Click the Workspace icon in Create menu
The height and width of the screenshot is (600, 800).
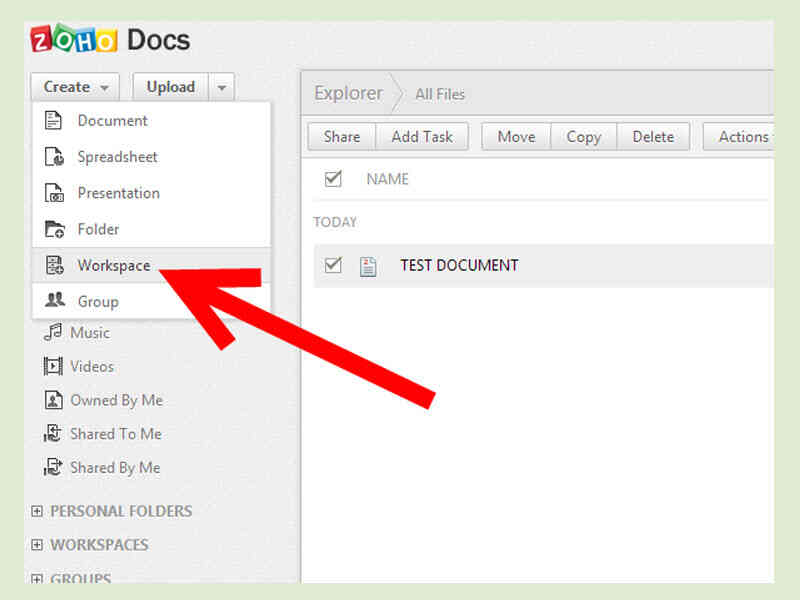tap(52, 265)
